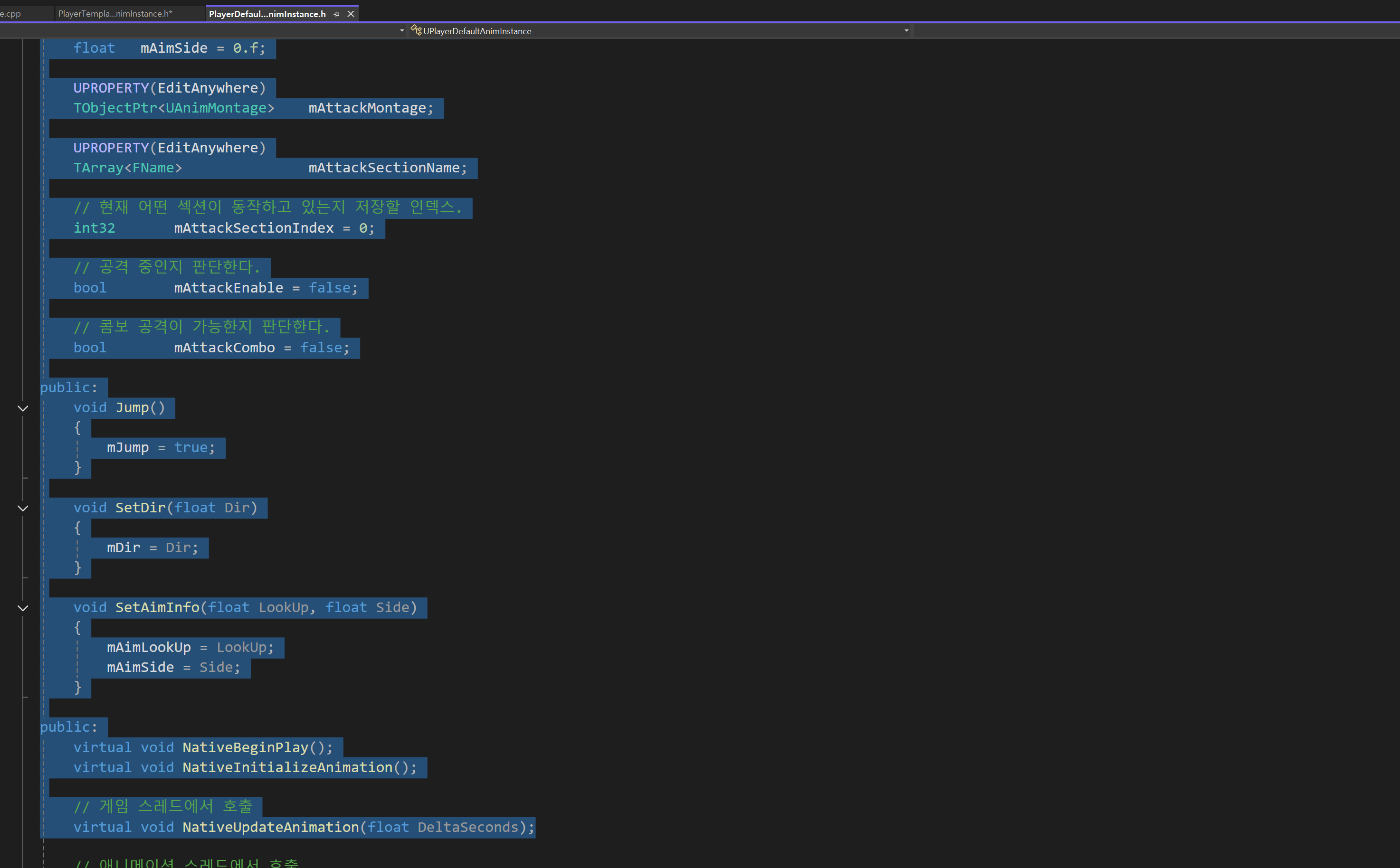The image size is (1400, 868).
Task: Click on NativeUpdateAnimation function declaration
Action: (270, 827)
